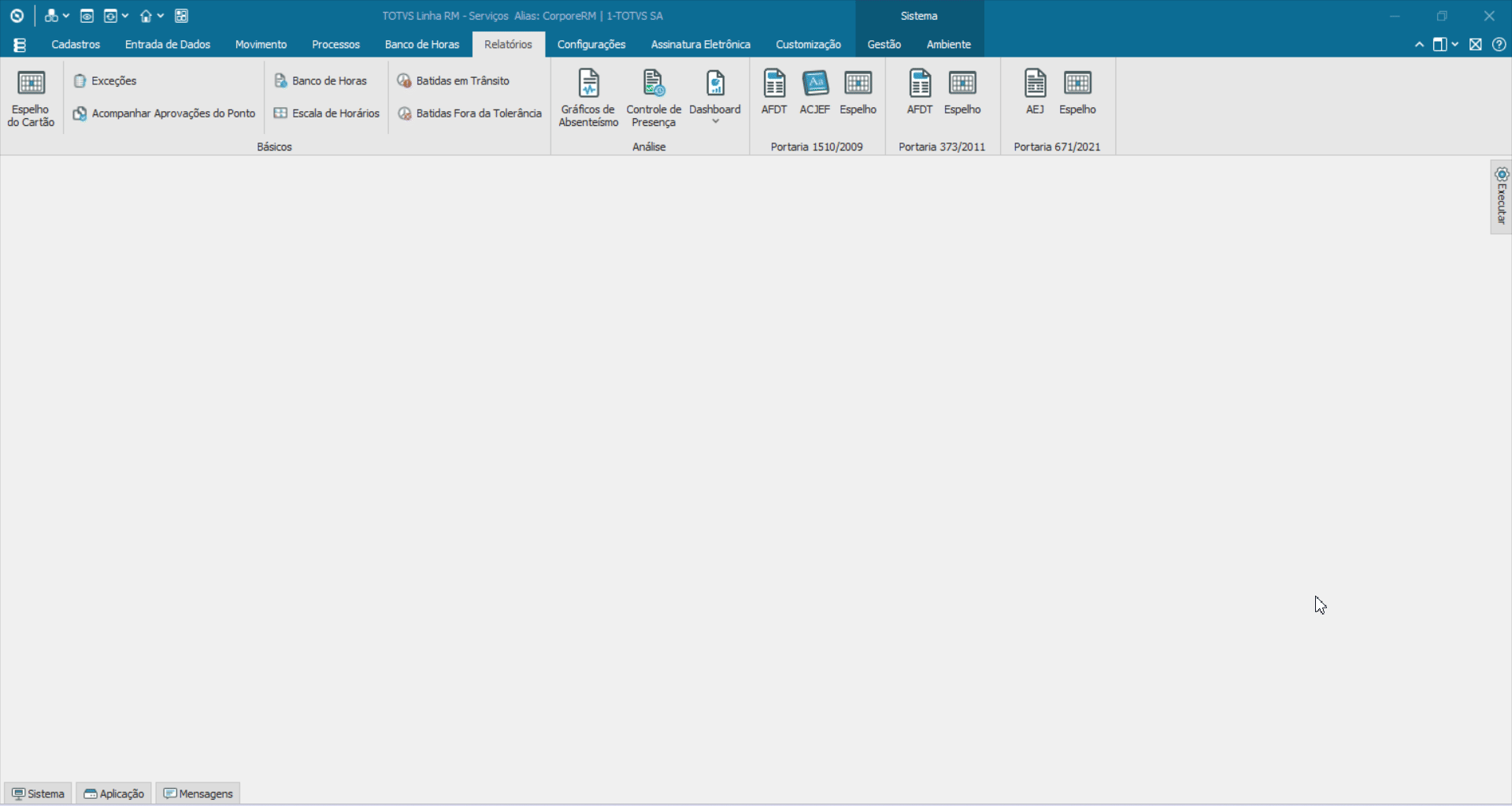Viewport: 1512px width, 806px height.
Task: Open the Customização tab
Action: click(808, 45)
